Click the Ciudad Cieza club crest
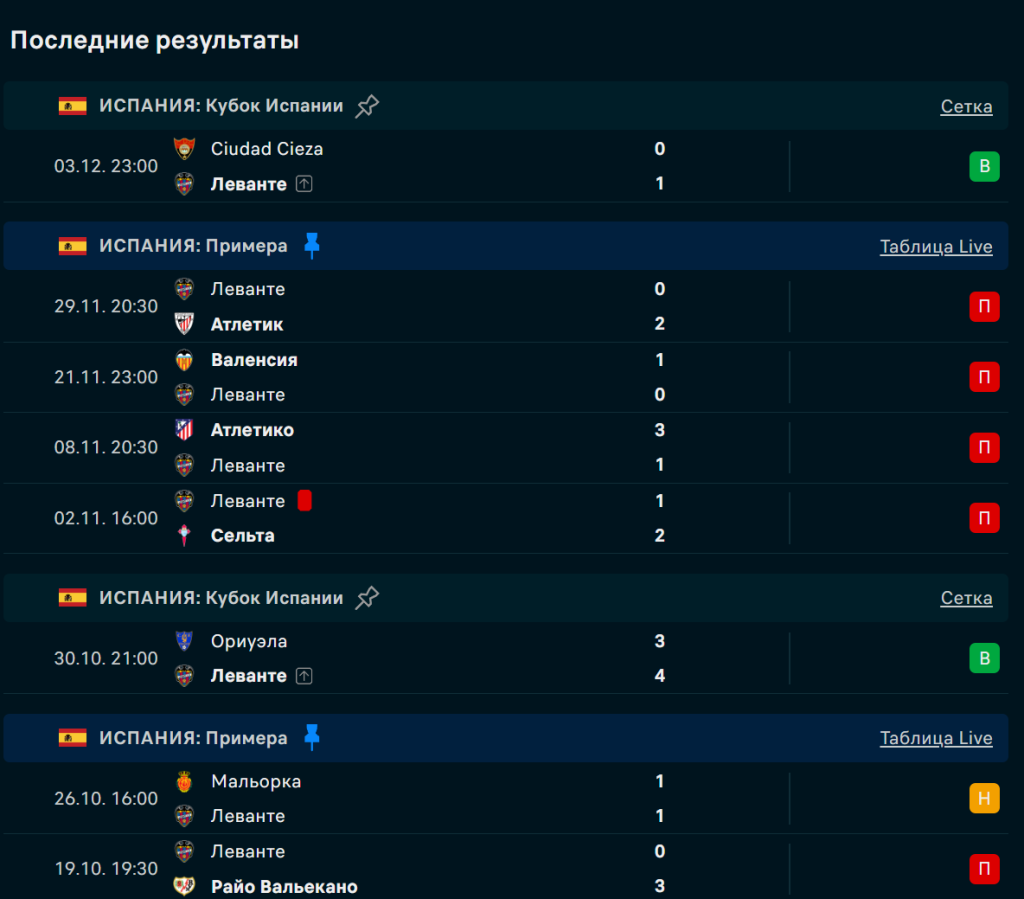The width and height of the screenshot is (1024, 899). (184, 149)
